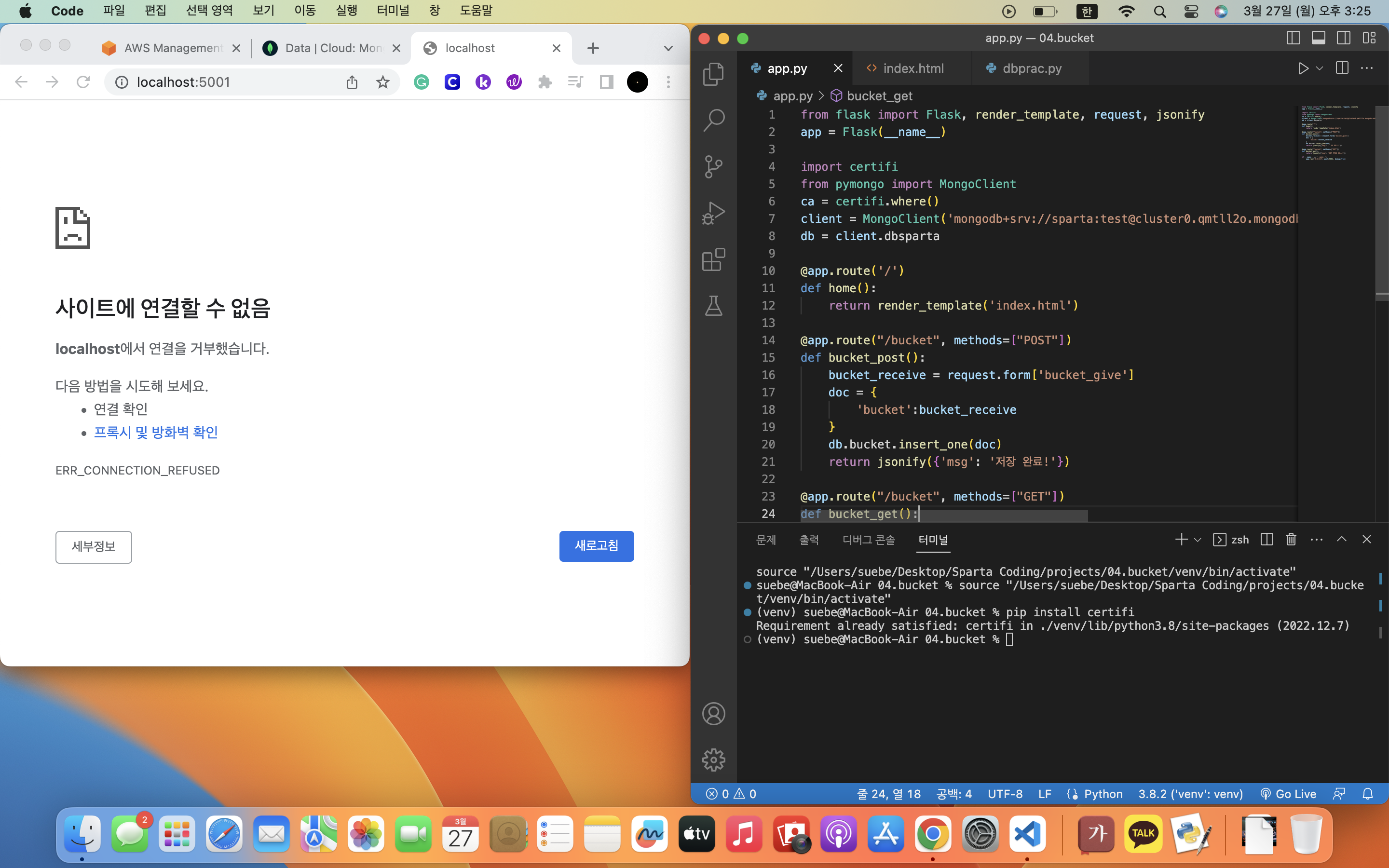Open the Explorer view in VS Code
This screenshot has height=868, width=1389.
pos(713,74)
